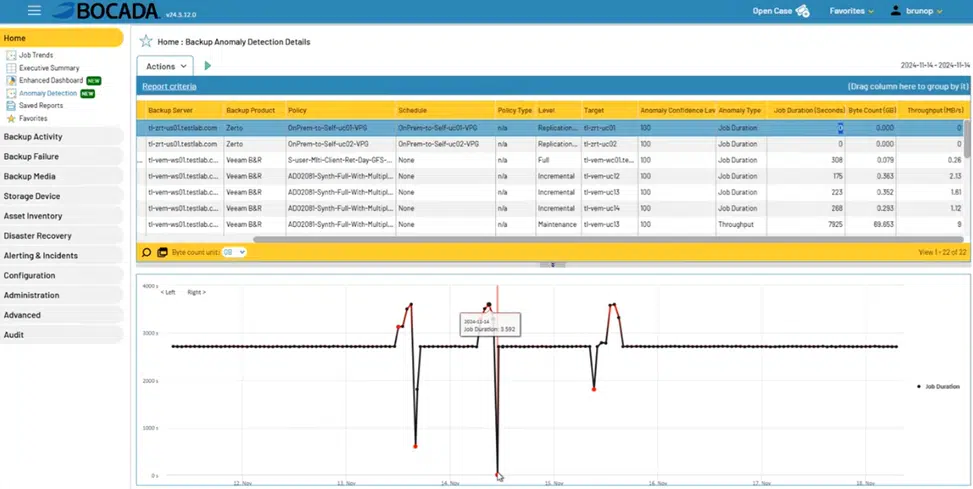Open the brunop user menu
The height and width of the screenshot is (489, 973).
click(924, 11)
